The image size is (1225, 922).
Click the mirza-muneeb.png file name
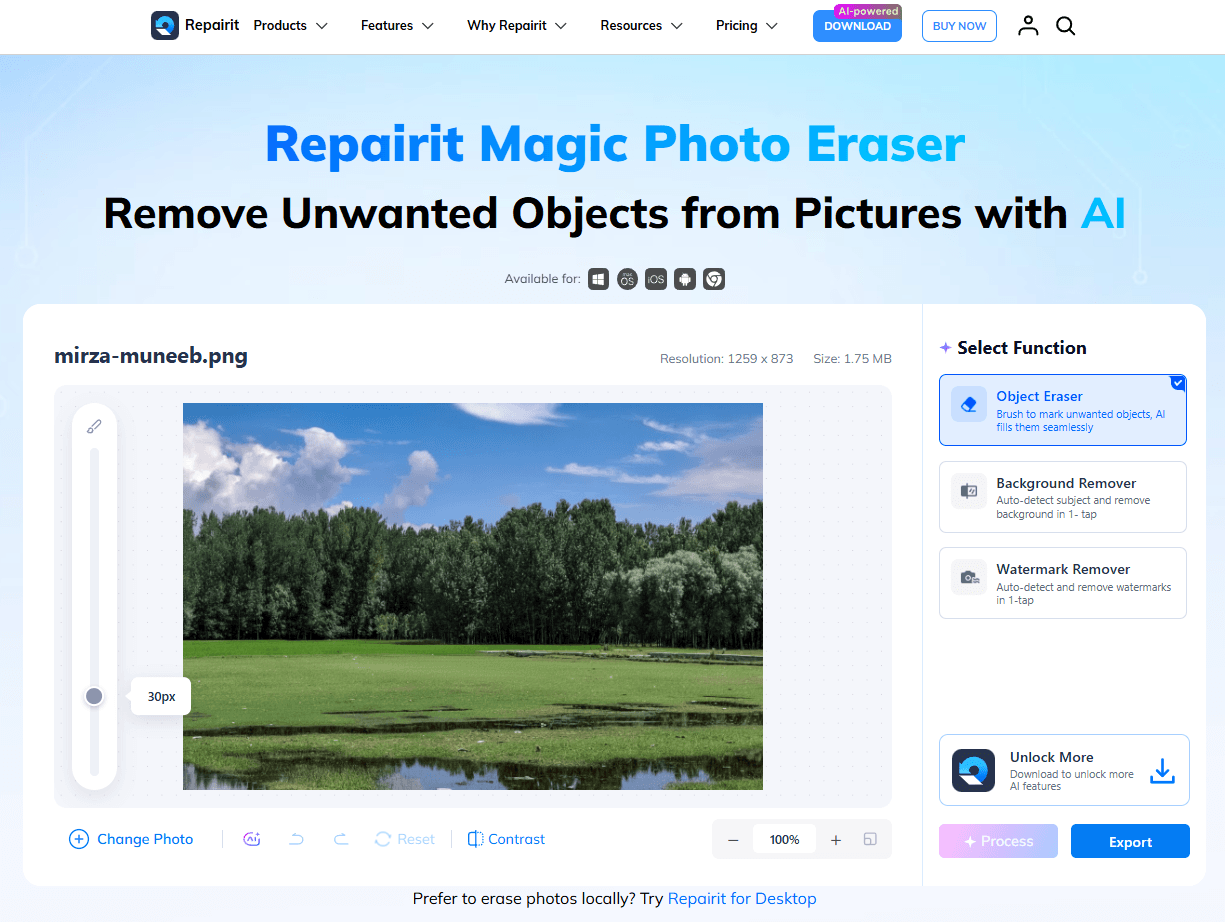(x=151, y=355)
